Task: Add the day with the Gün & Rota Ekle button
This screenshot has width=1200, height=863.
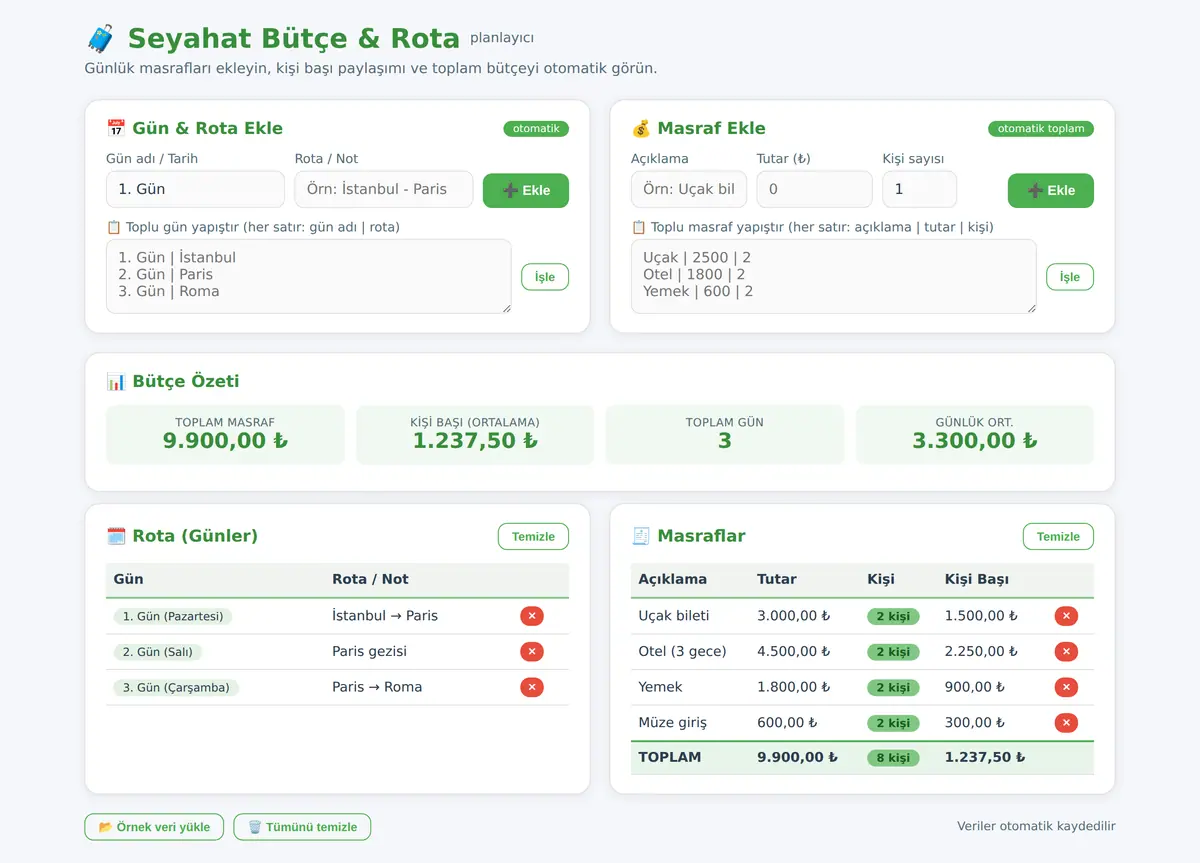Action: [x=526, y=190]
